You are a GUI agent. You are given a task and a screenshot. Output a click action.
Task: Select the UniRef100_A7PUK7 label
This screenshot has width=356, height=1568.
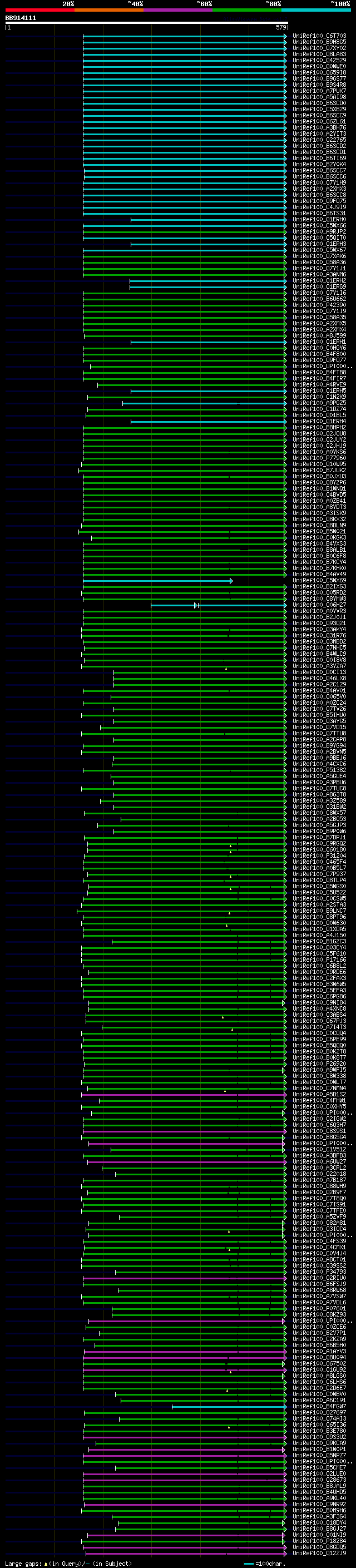tap(319, 91)
